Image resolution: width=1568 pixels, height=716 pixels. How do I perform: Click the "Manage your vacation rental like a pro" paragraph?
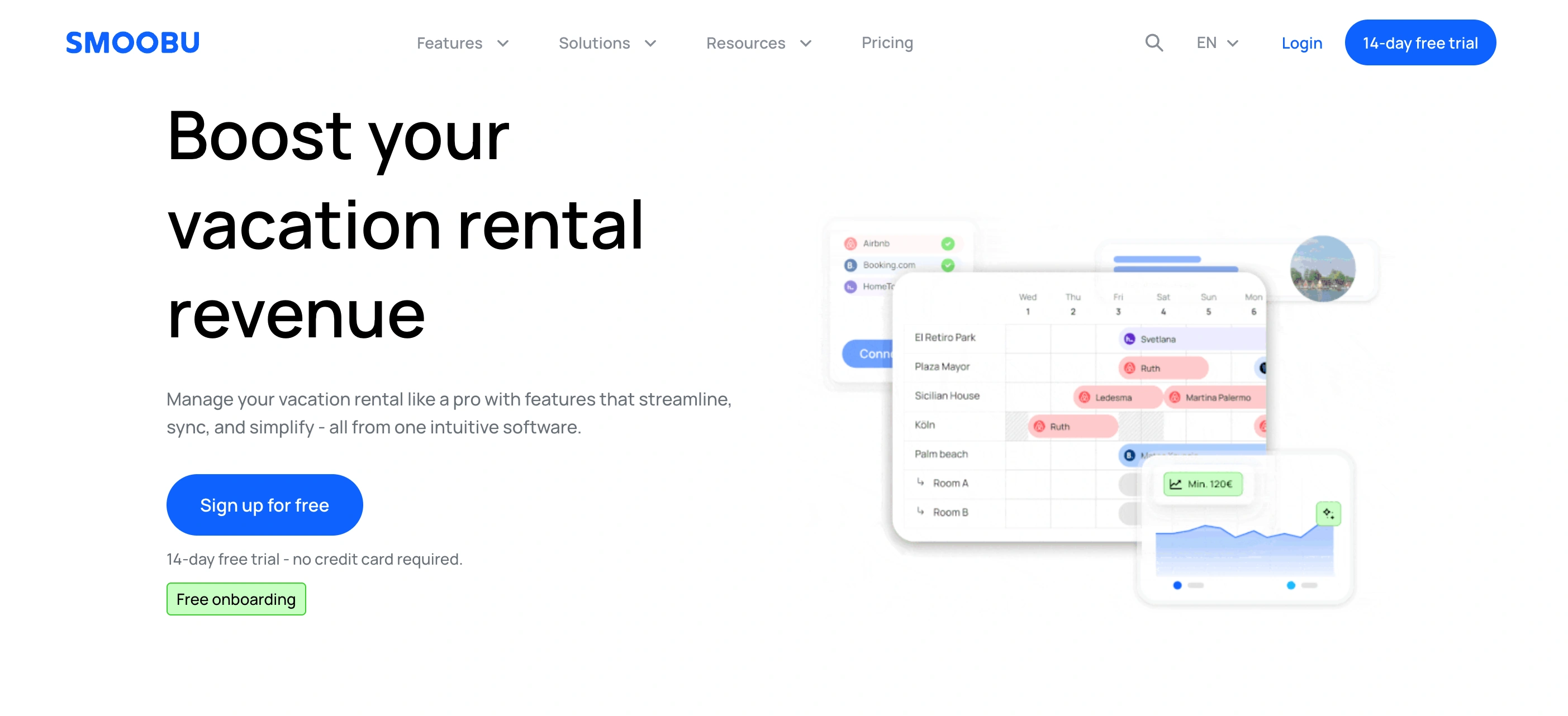click(449, 413)
